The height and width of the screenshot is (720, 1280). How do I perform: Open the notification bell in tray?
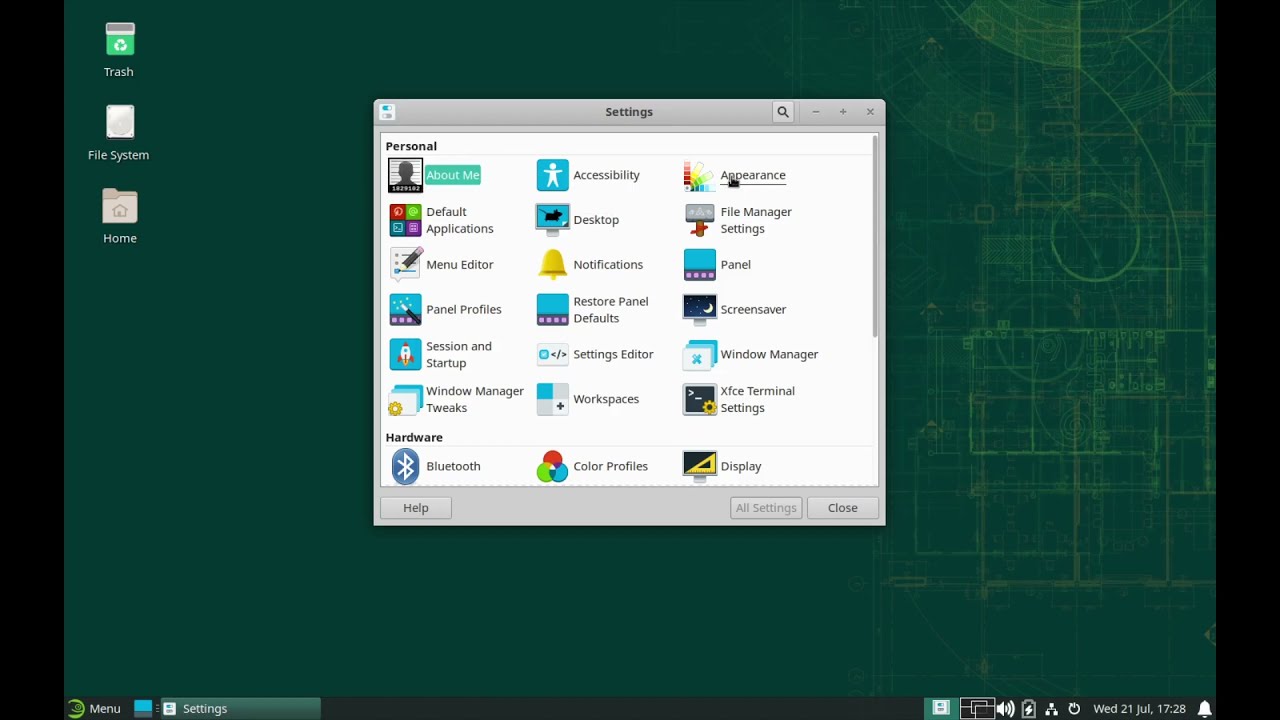click(x=1205, y=709)
